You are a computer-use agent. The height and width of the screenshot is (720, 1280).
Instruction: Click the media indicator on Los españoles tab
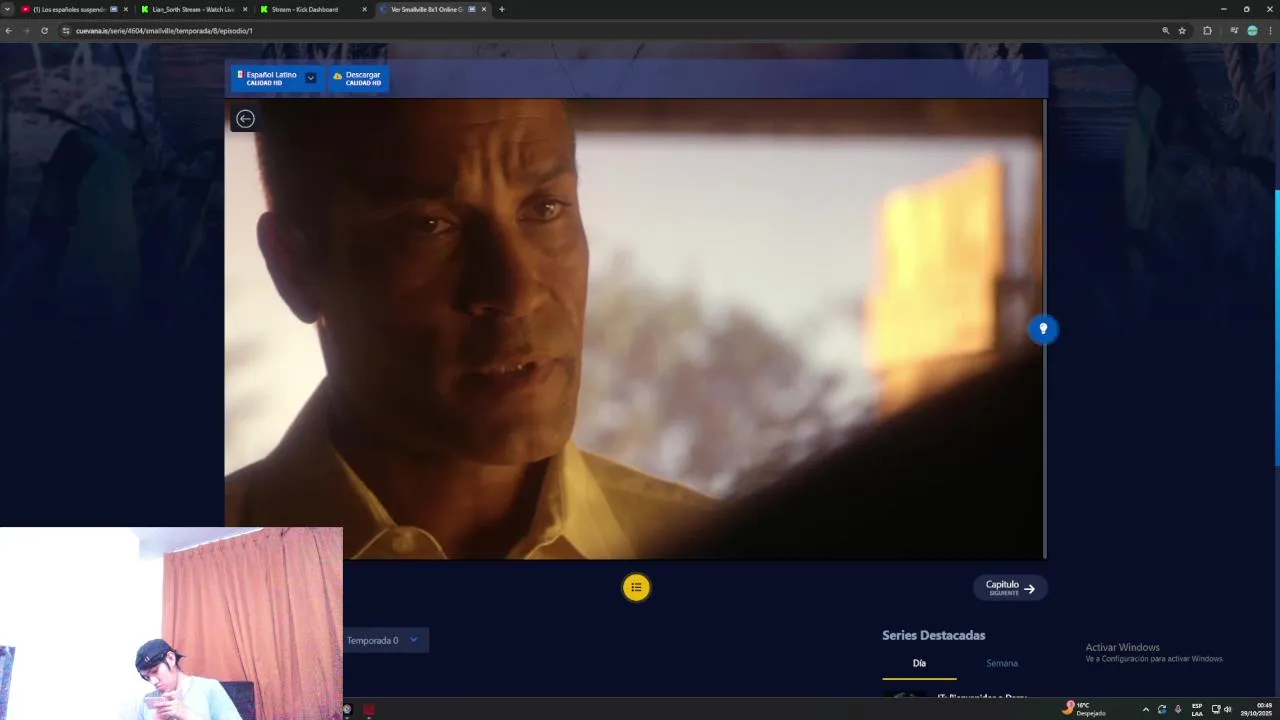tap(113, 9)
